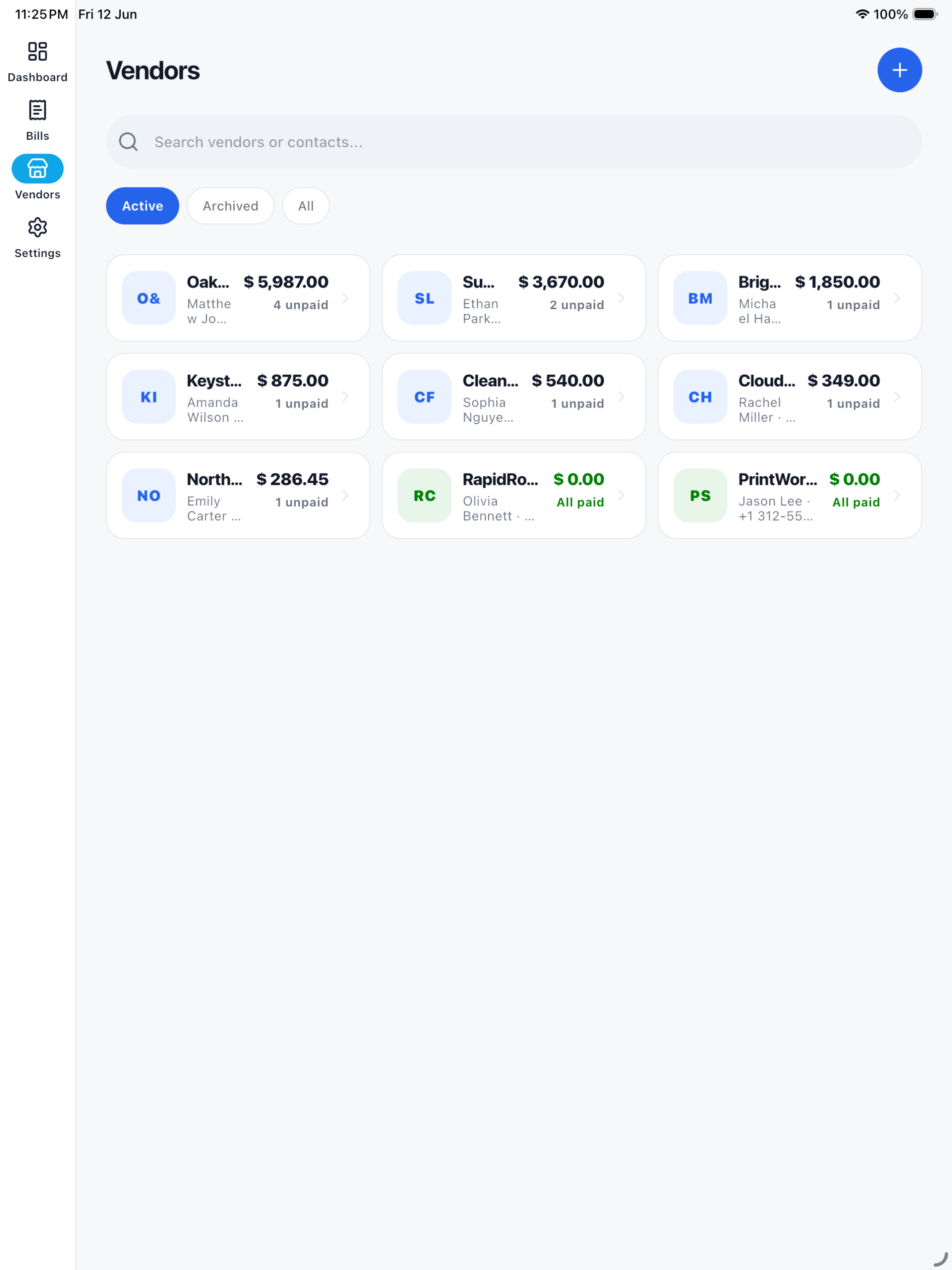The image size is (952, 1270).
Task: Click the Bills label in sidebar
Action: [37, 136]
